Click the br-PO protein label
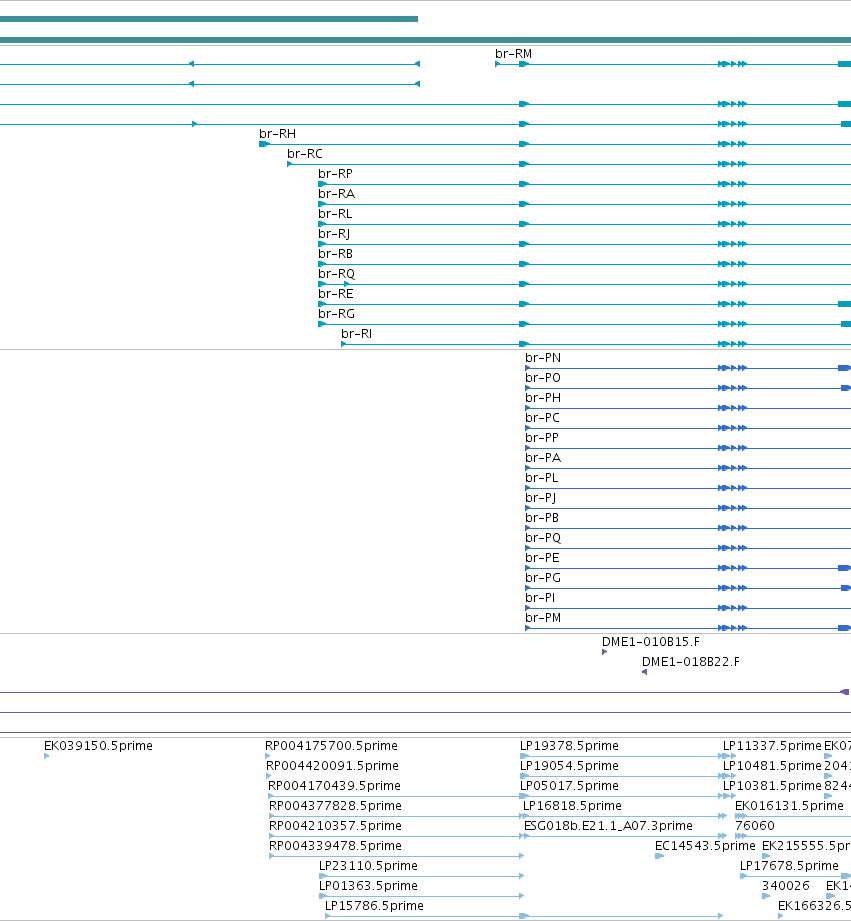 coord(543,378)
